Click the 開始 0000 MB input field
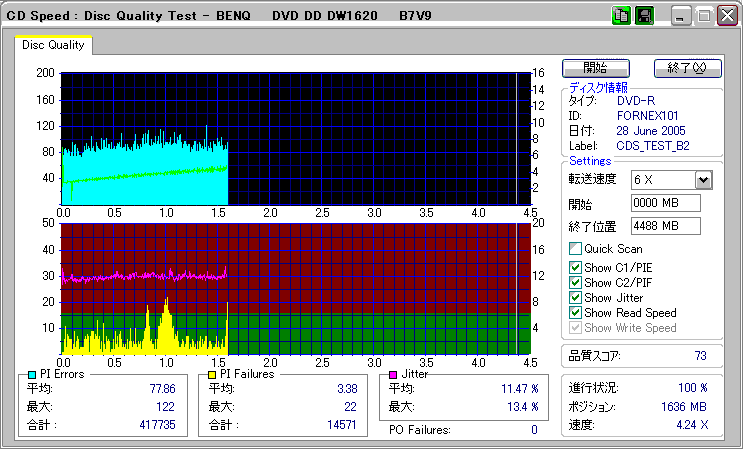Image resolution: width=743 pixels, height=449 pixels. (x=666, y=203)
